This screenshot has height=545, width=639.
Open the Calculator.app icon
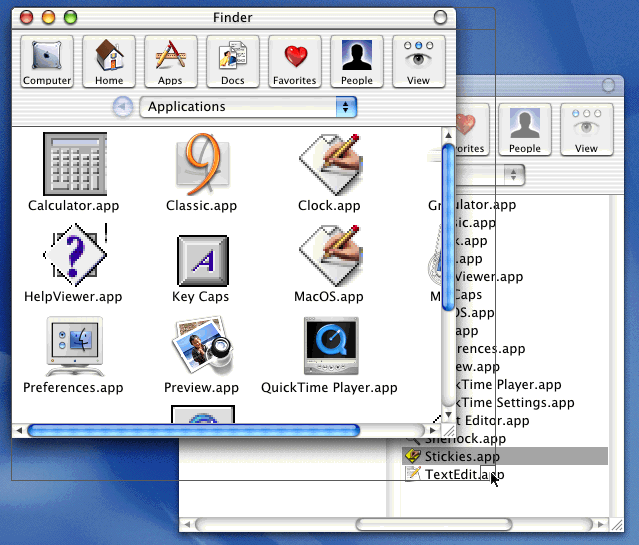(x=74, y=164)
